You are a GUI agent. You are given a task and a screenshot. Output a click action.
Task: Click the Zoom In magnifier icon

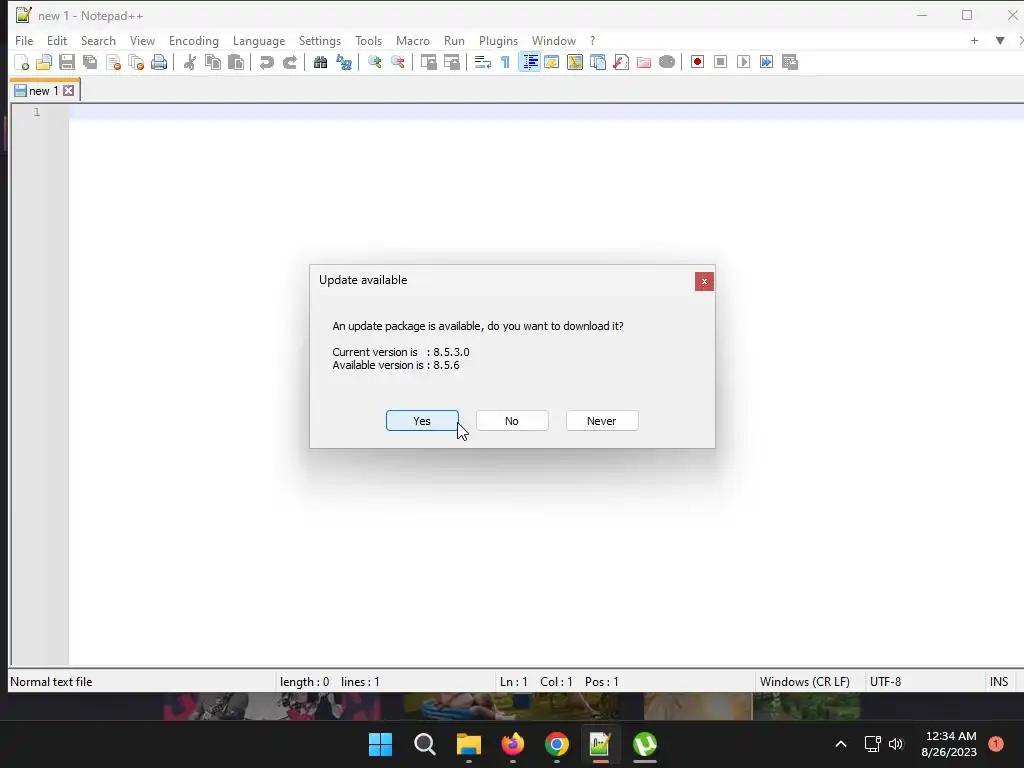374,62
